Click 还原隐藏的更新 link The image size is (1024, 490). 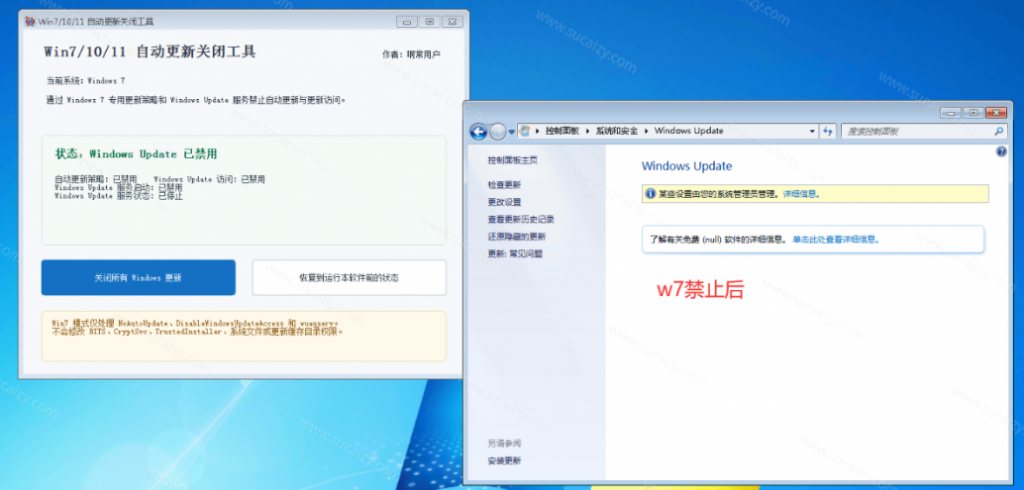(x=517, y=237)
